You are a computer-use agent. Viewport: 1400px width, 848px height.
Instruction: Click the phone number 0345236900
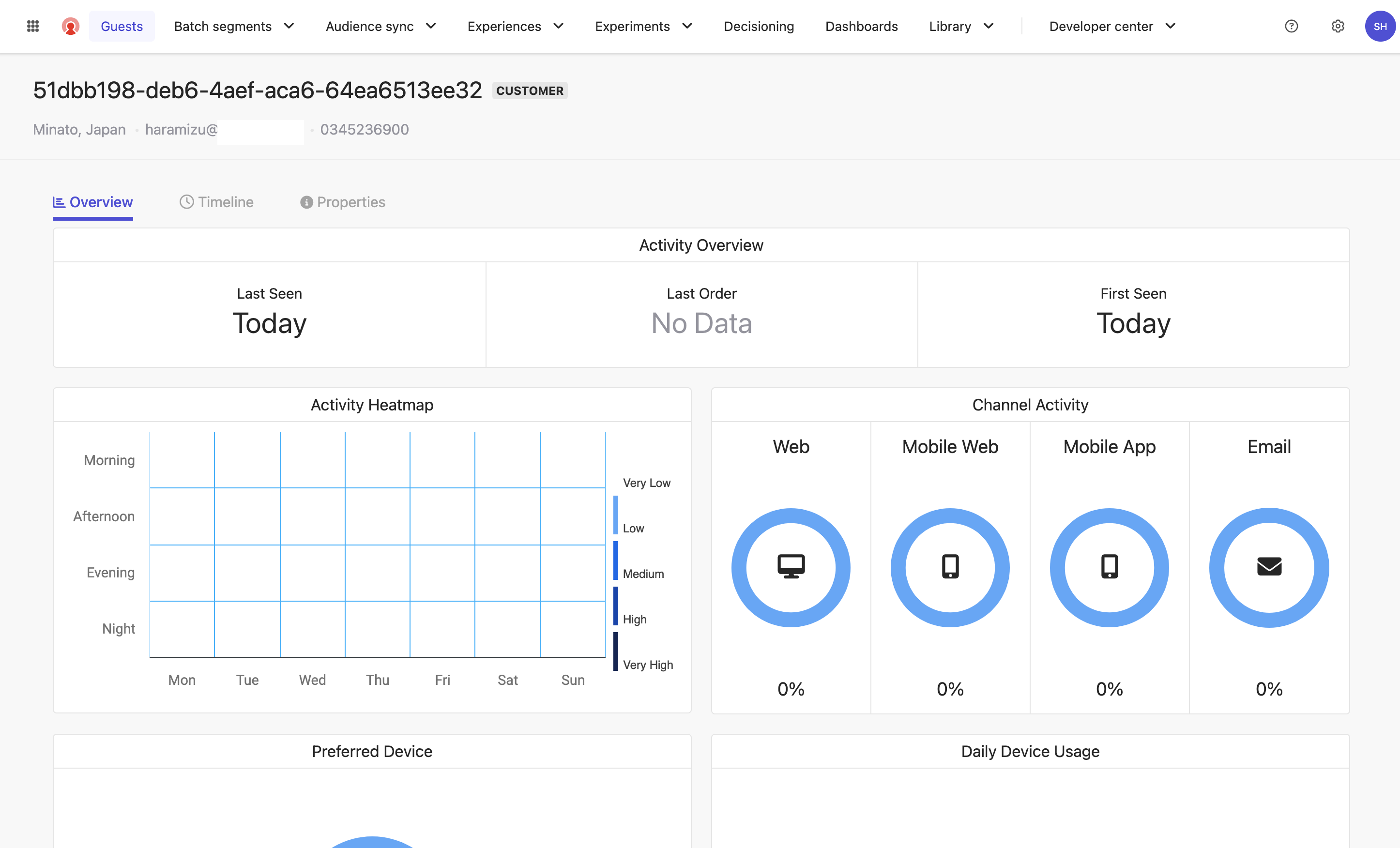[x=364, y=130]
